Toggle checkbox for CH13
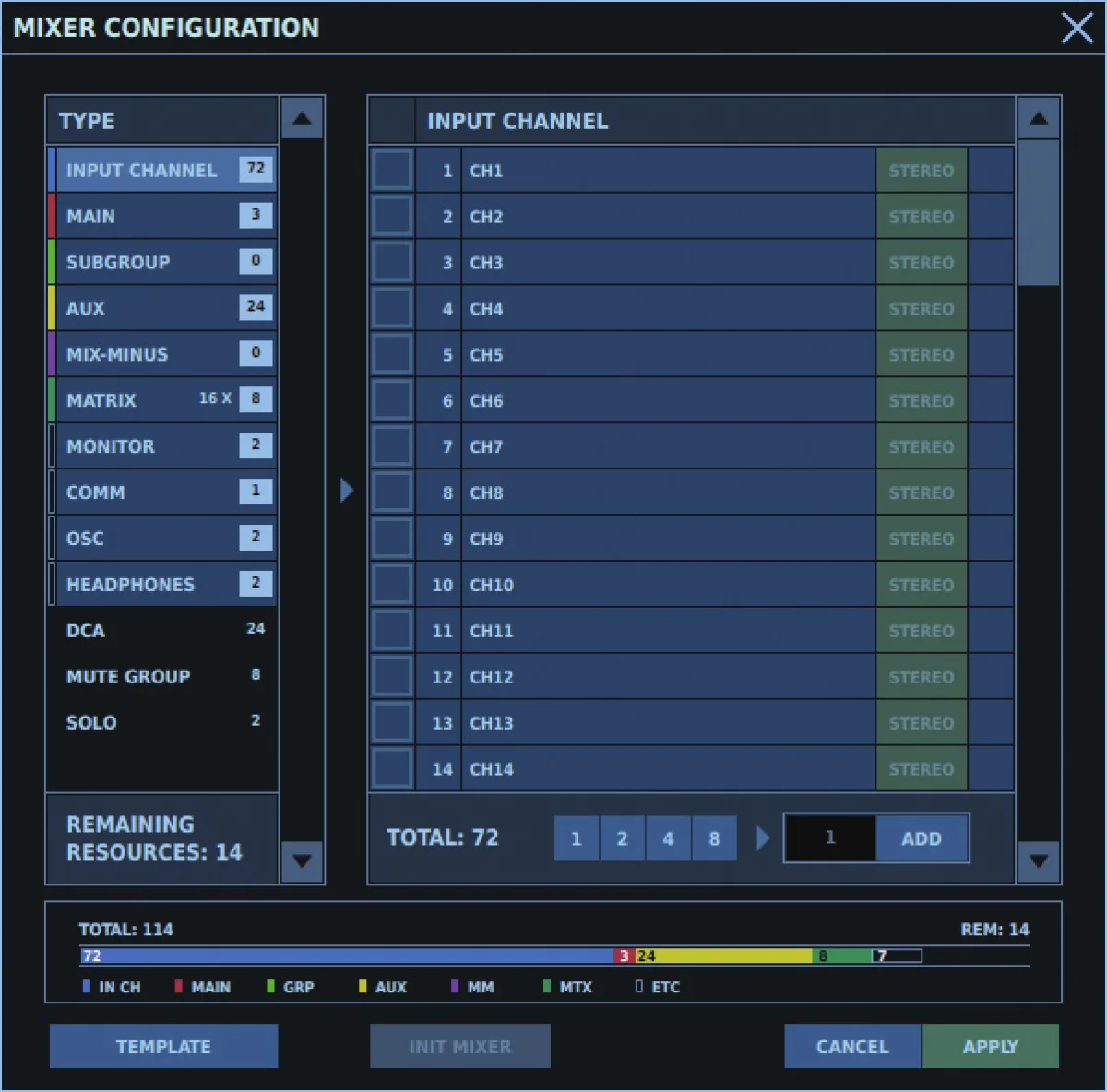1107x1092 pixels. tap(392, 723)
